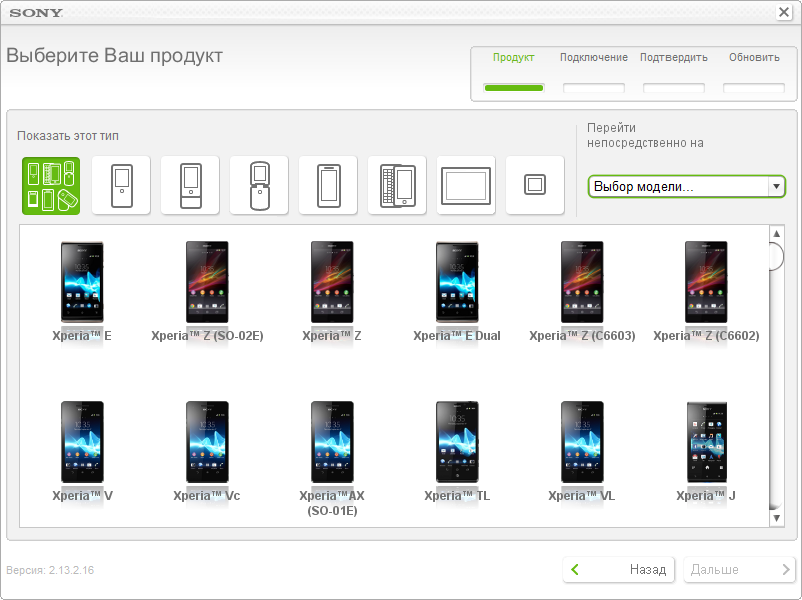Viewport: 802px width, 600px height.
Task: Filter by candybar phone with button
Action: tap(121, 185)
